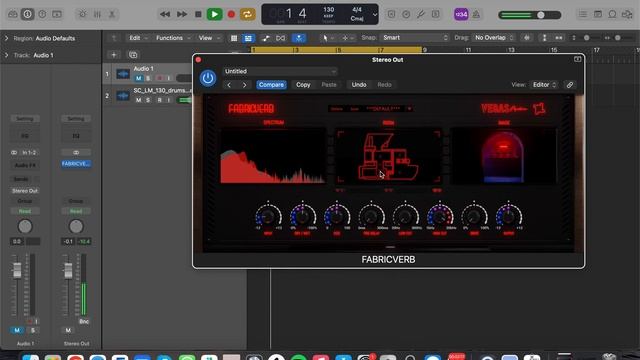The image size is (640, 360).
Task: Open the View menu in tracks area
Action: tap(209, 38)
